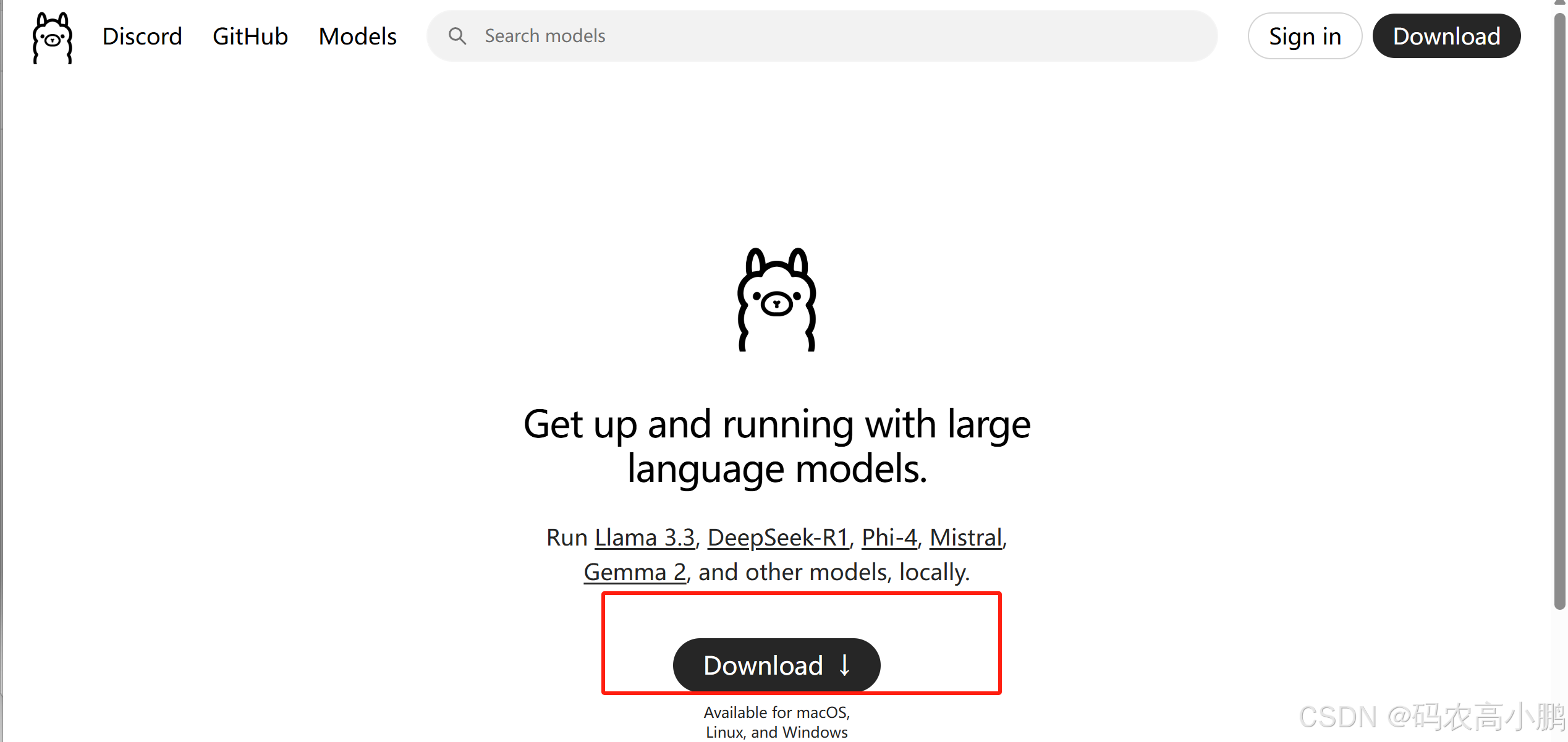This screenshot has width=1568, height=742.
Task: Click the platform availability text
Action: 777,722
